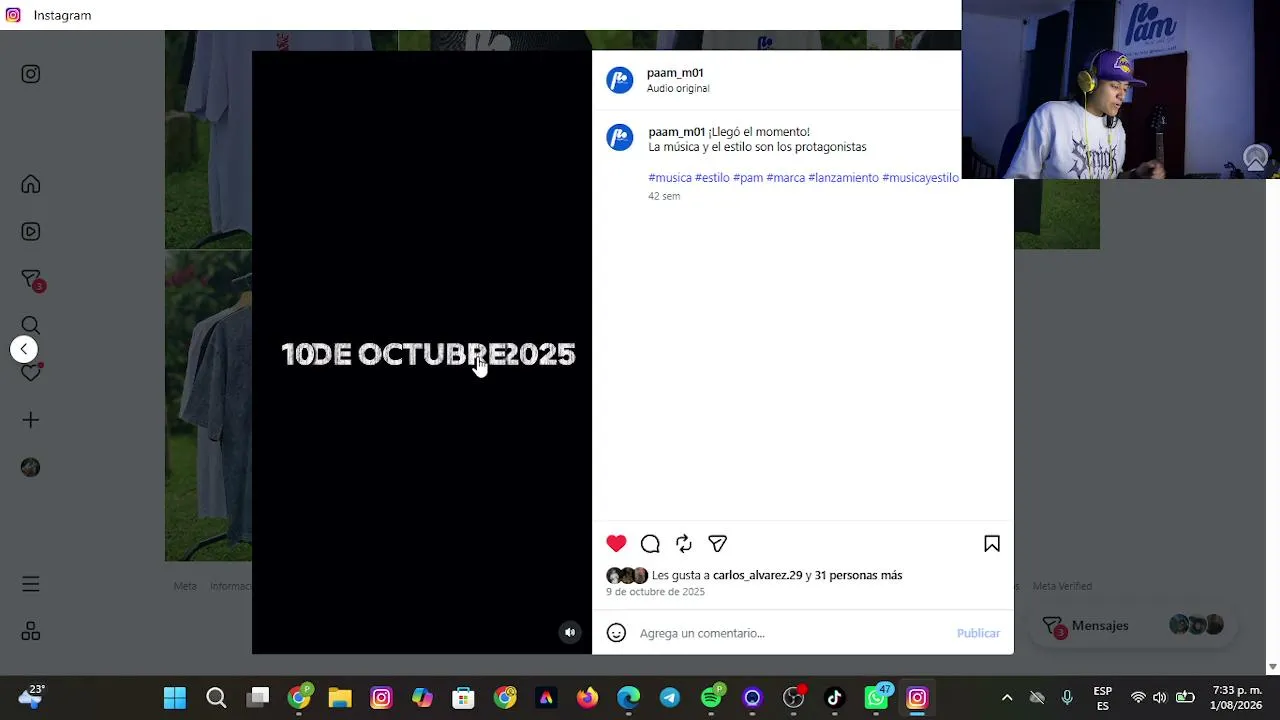Toggle the video sound speaker icon
Viewport: 1280px width, 720px height.
570,632
